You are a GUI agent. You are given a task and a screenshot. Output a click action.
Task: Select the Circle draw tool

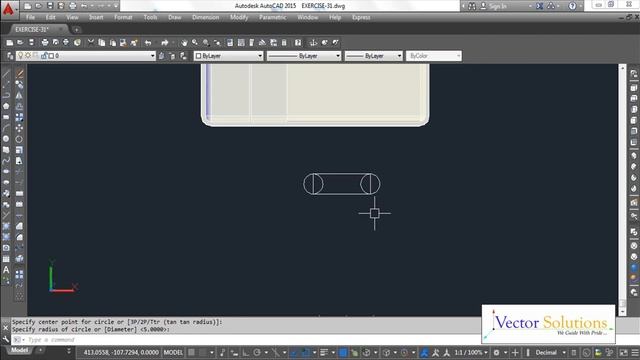pyautogui.click(x=6, y=139)
